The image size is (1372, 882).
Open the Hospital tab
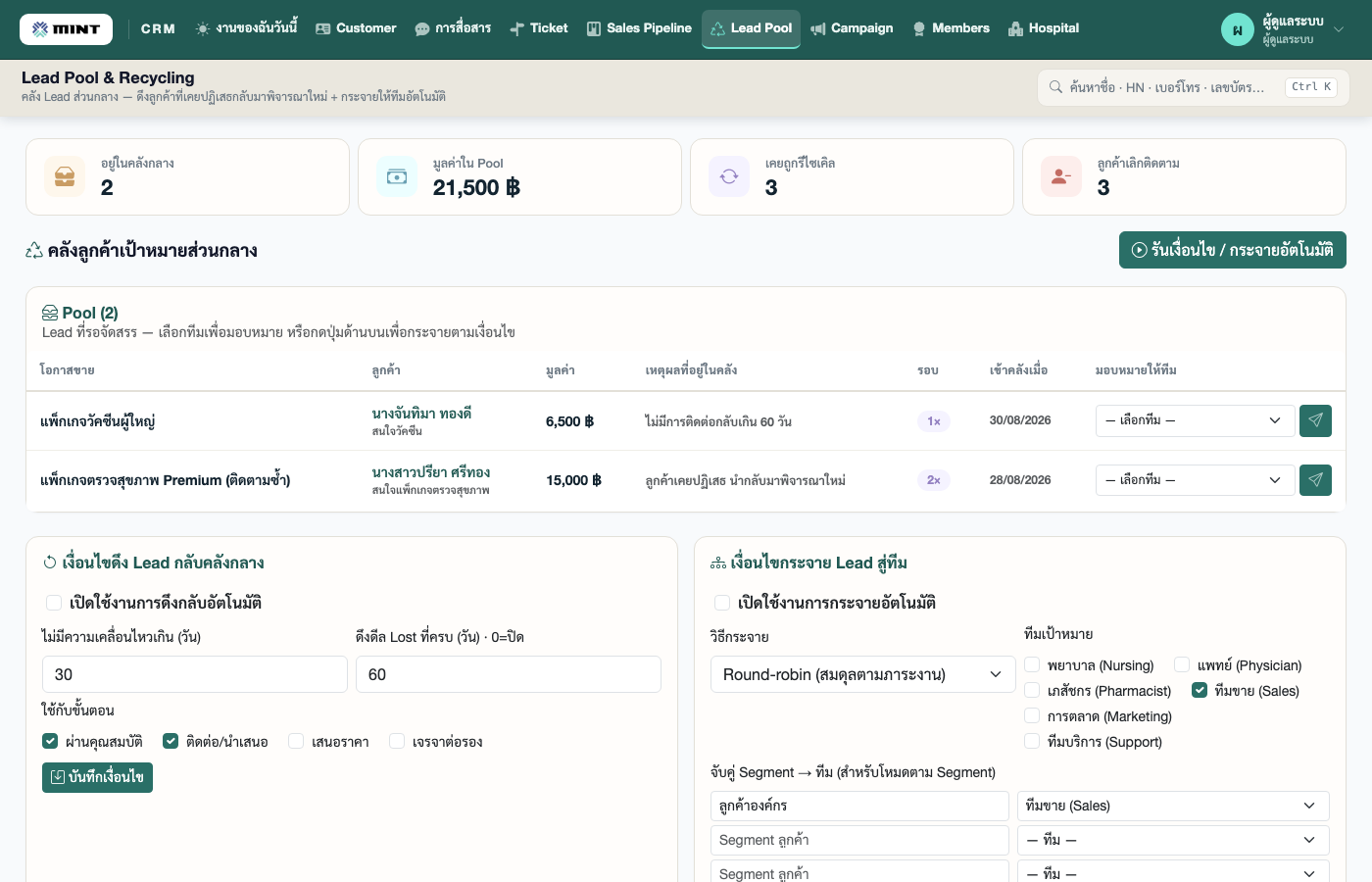(x=1044, y=28)
